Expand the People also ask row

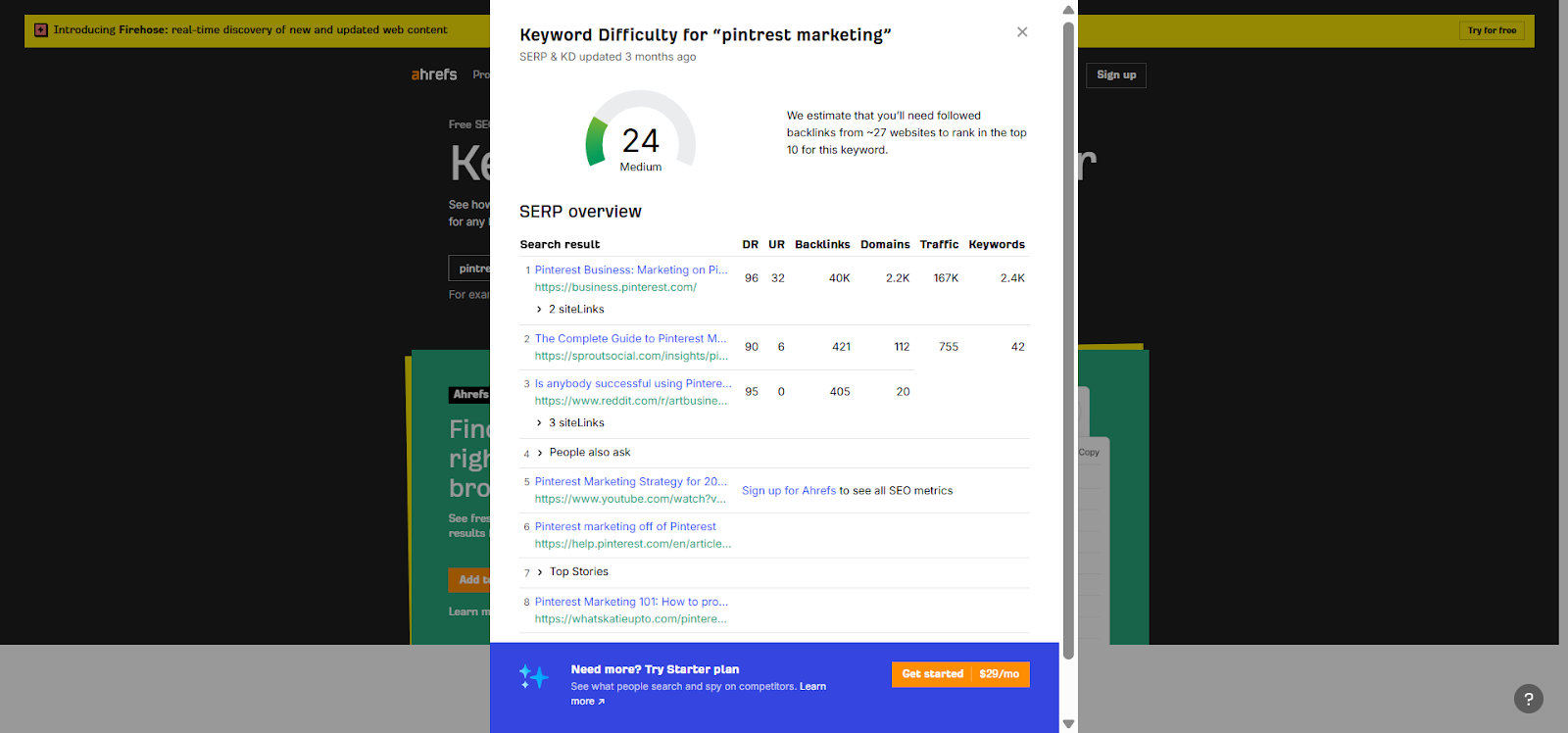tap(584, 453)
